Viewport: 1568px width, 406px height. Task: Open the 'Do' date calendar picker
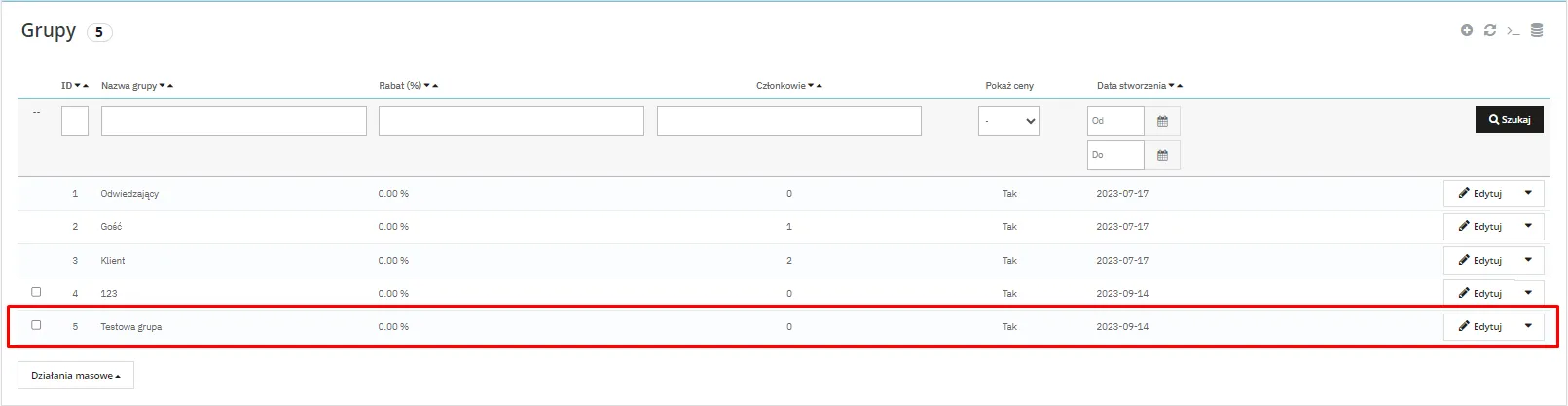(1162, 156)
